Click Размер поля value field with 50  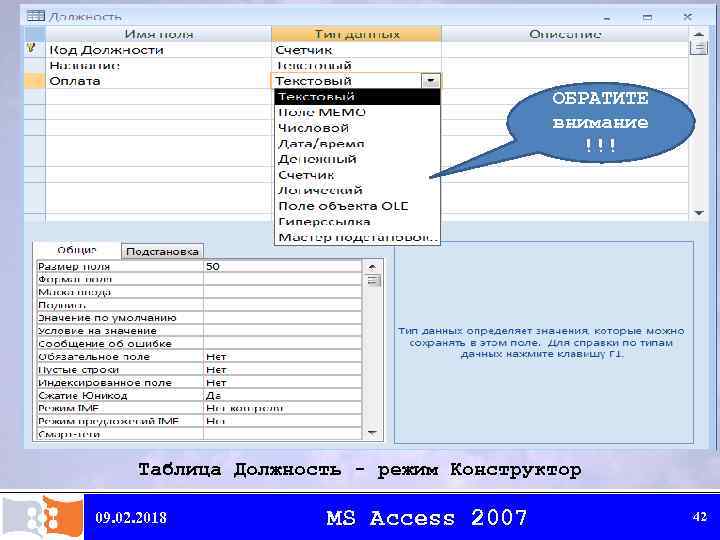282,266
